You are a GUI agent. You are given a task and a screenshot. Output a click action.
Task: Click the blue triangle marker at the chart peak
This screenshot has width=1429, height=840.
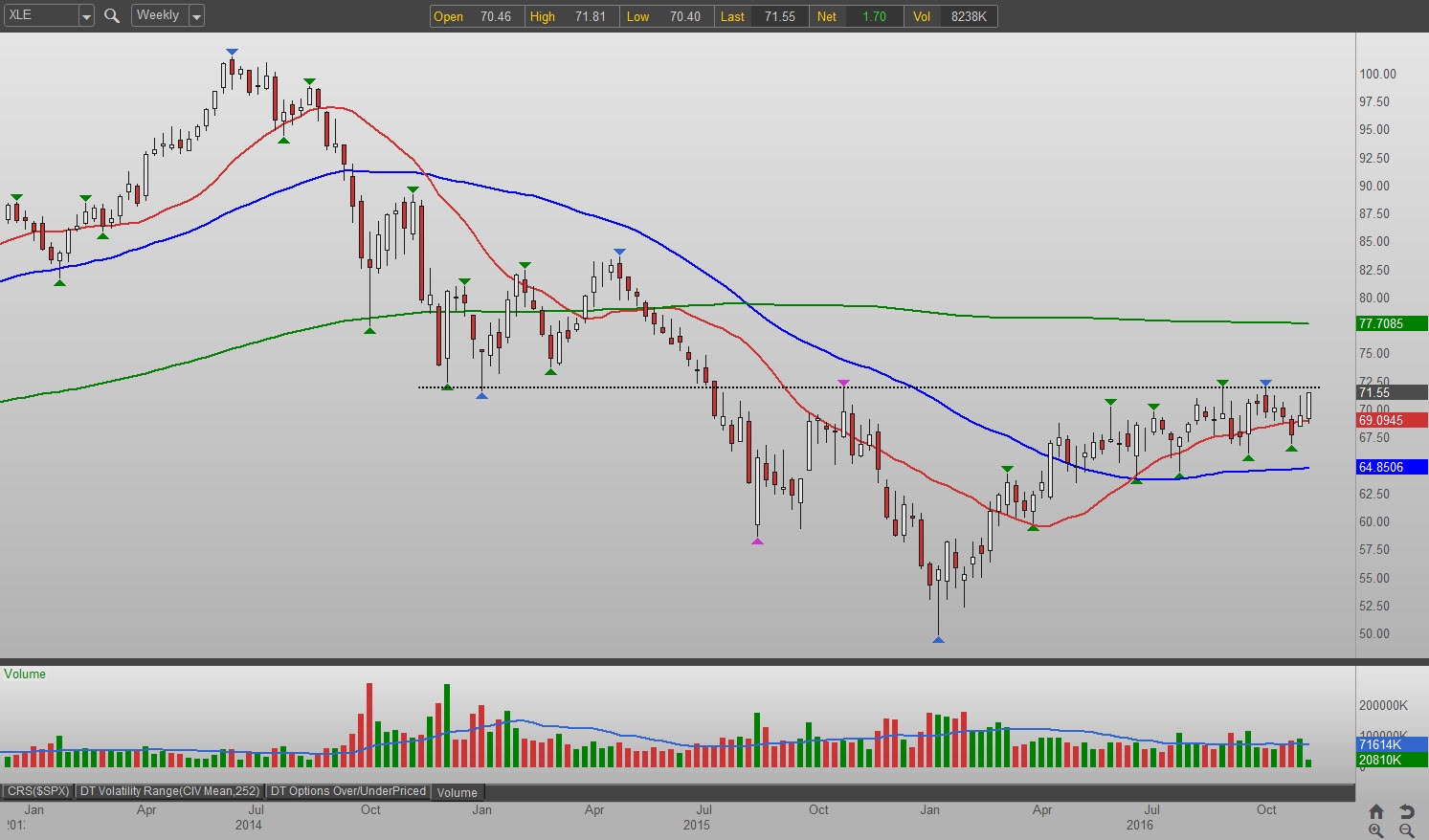232,52
